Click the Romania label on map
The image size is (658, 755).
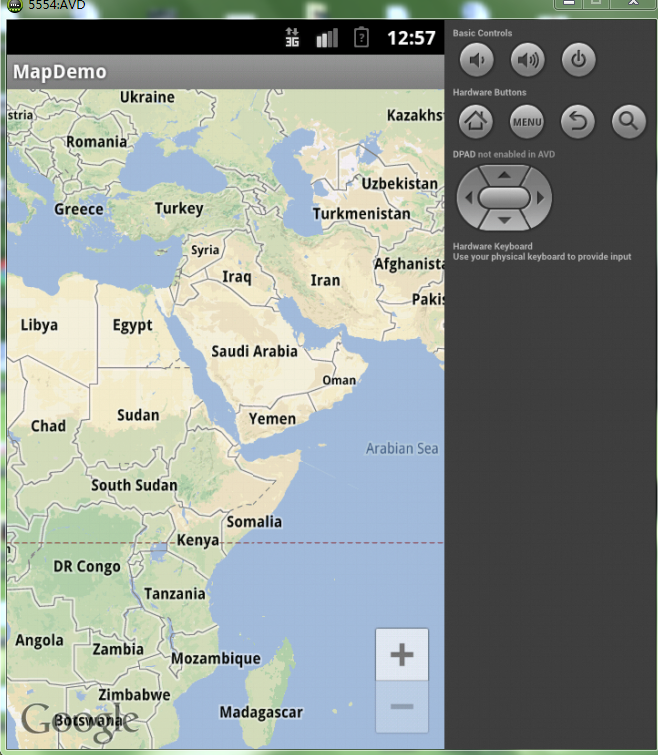pos(97,142)
